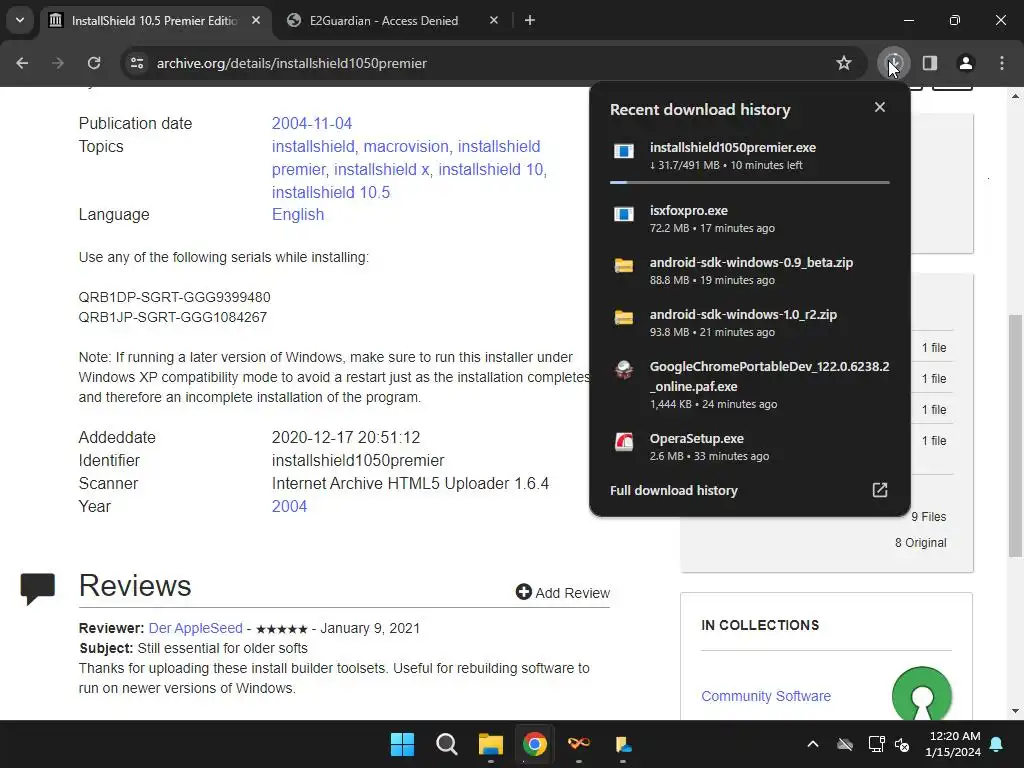Image resolution: width=1024 pixels, height=768 pixels.
Task: Click the Chrome downloads toolbar icon
Action: 893,63
